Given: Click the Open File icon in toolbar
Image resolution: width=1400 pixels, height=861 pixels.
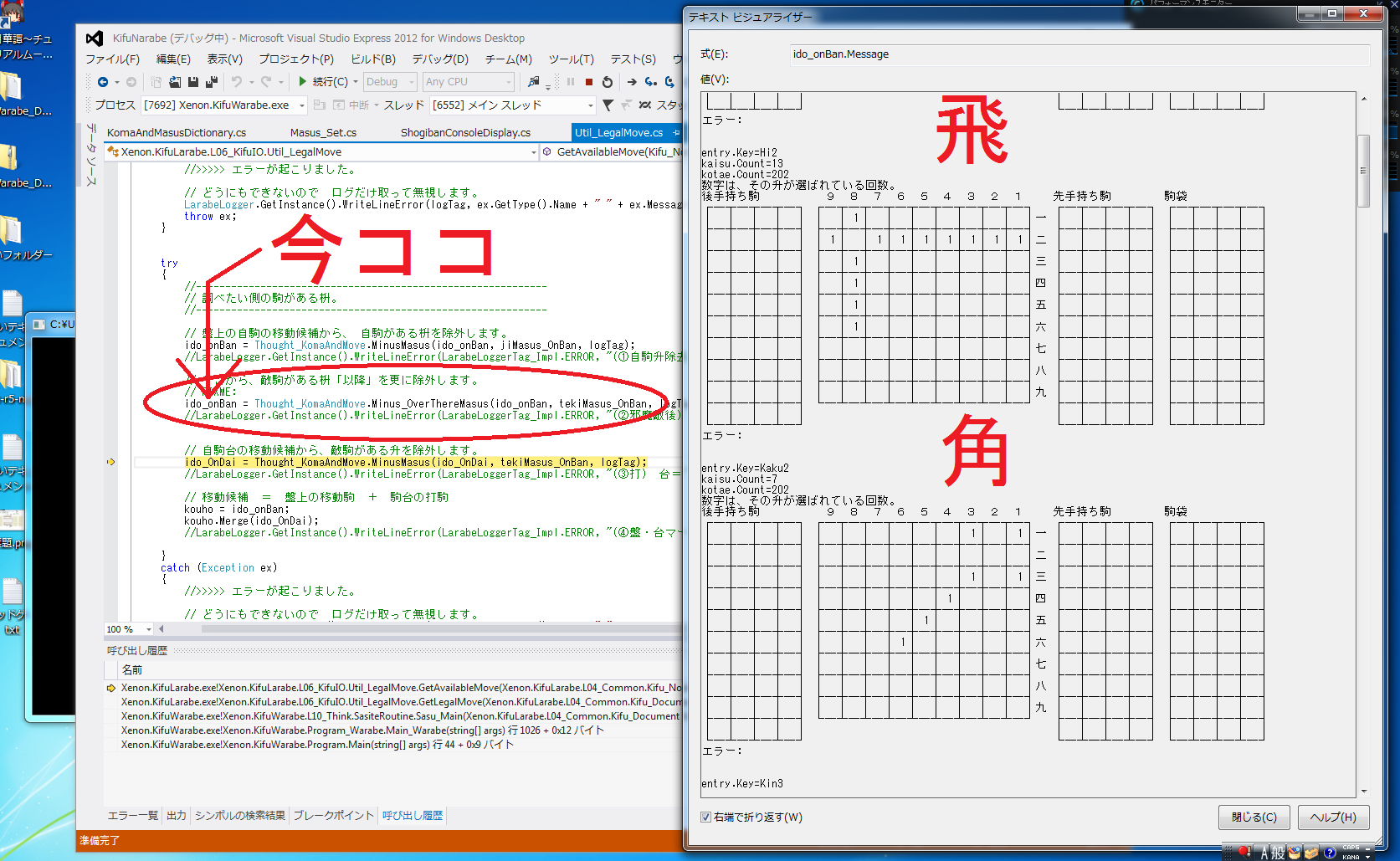Looking at the screenshot, I should coord(175,82).
